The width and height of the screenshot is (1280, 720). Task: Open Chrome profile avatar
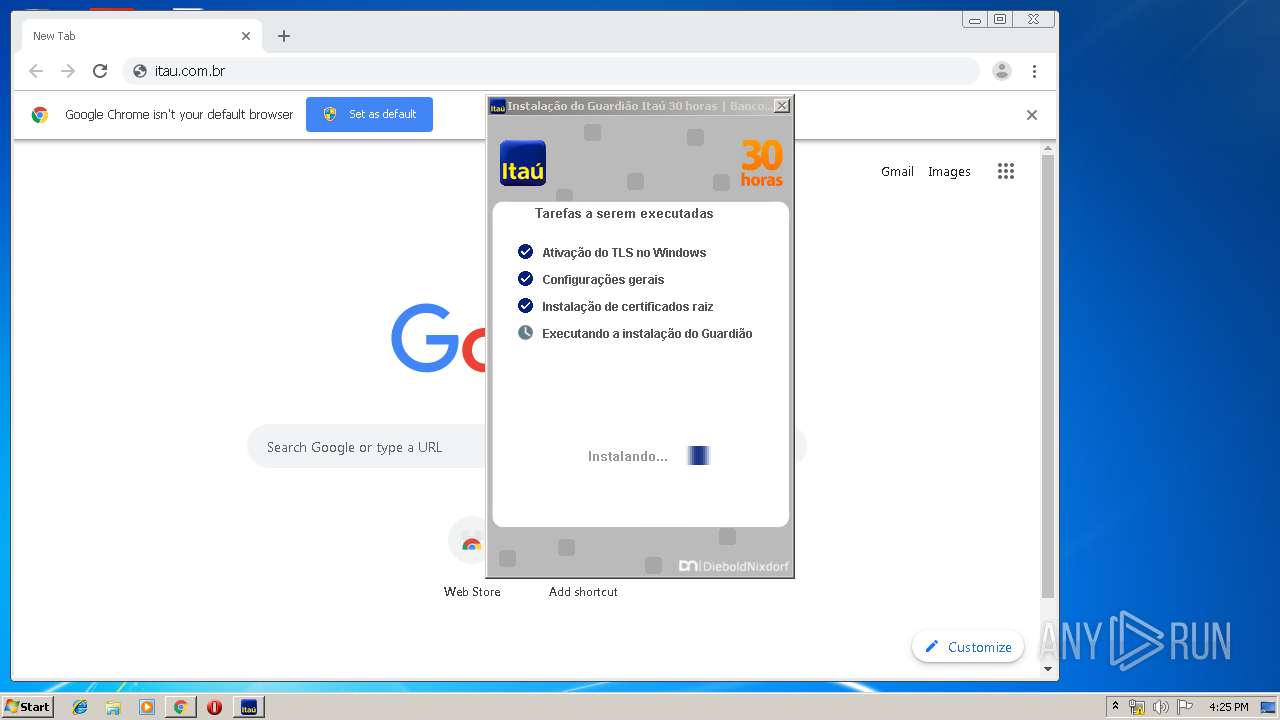(x=1001, y=71)
